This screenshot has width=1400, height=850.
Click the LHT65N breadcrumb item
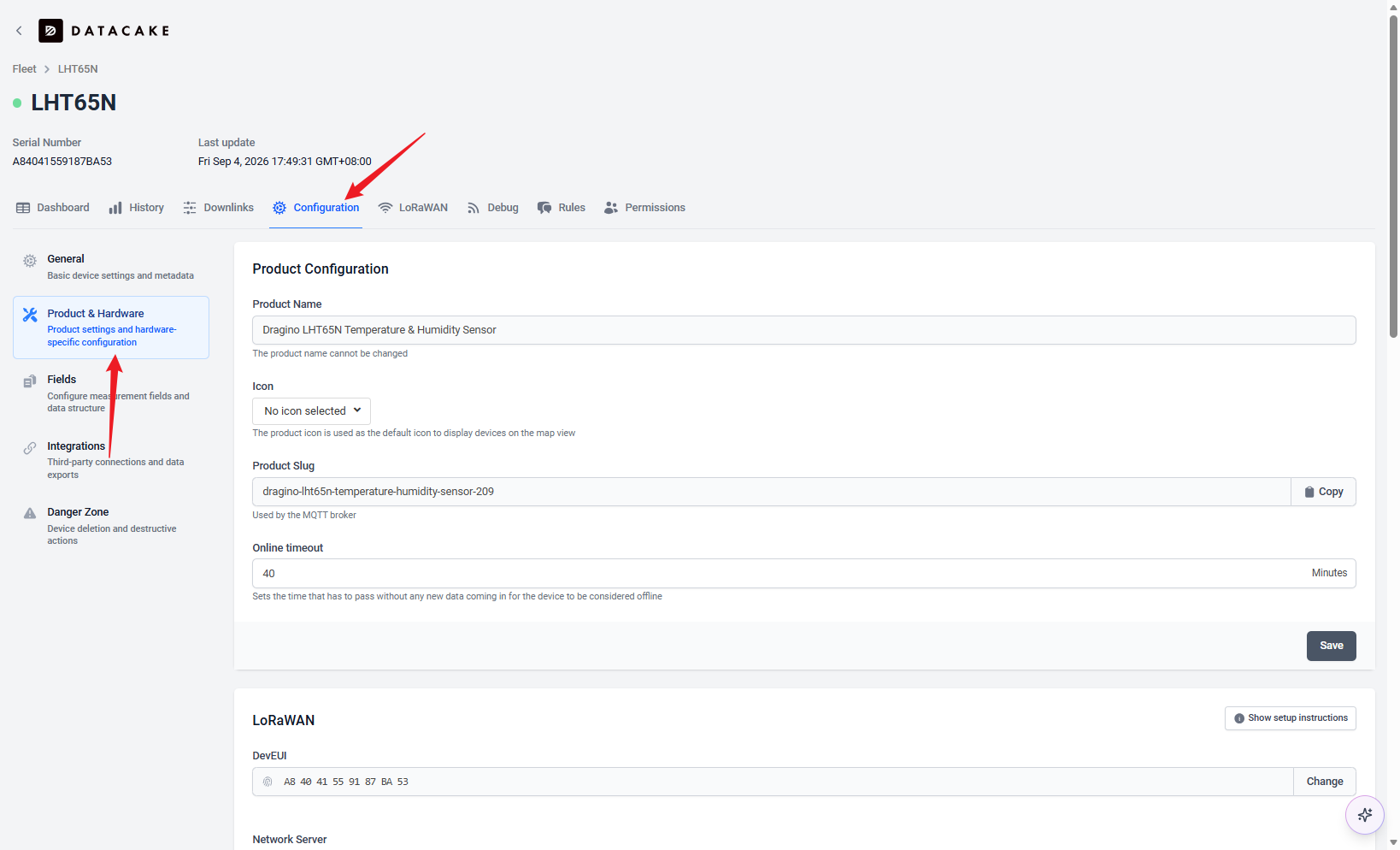coord(78,69)
